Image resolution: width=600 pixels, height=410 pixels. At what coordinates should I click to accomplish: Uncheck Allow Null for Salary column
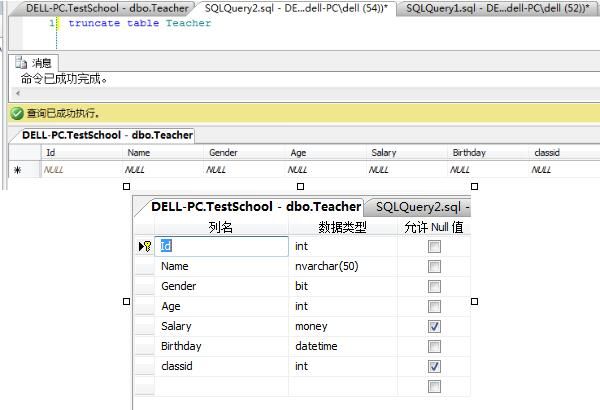pos(434,326)
